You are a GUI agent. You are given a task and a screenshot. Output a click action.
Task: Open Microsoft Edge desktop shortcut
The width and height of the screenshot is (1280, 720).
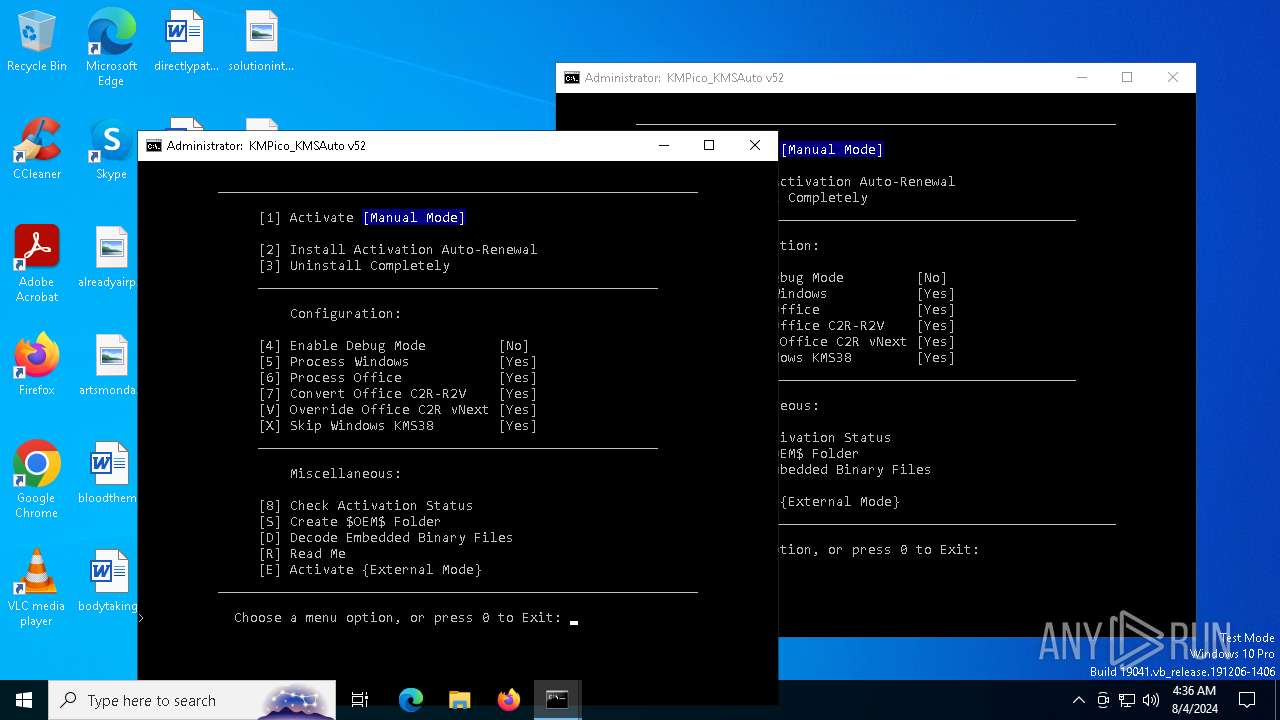point(111,47)
